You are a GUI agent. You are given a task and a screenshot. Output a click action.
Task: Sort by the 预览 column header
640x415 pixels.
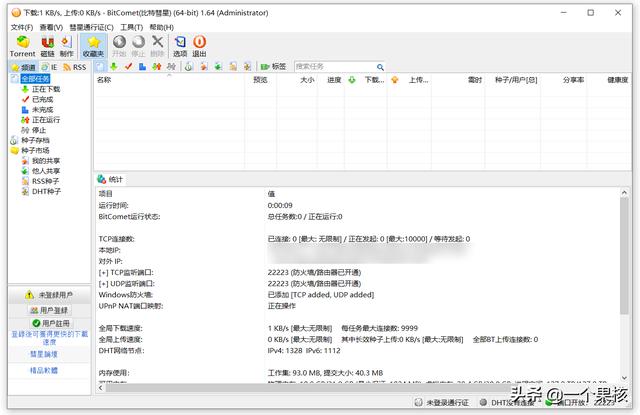click(260, 80)
